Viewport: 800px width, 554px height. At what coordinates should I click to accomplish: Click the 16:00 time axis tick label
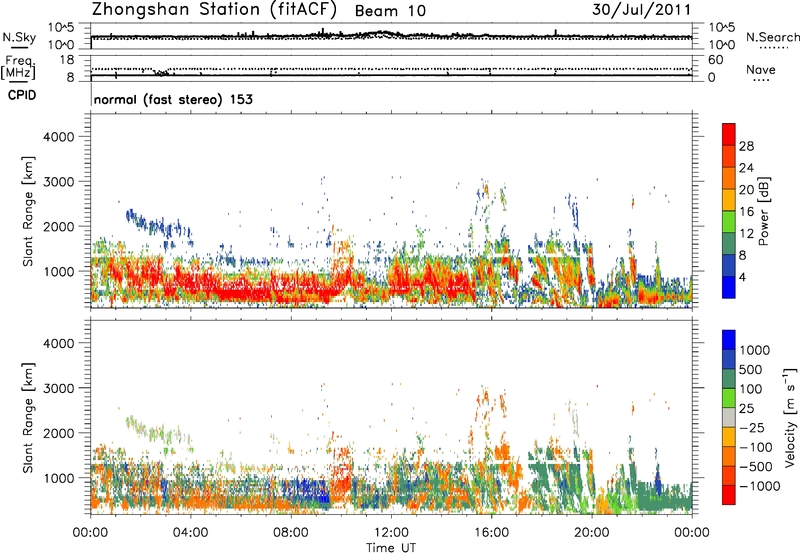click(x=491, y=533)
